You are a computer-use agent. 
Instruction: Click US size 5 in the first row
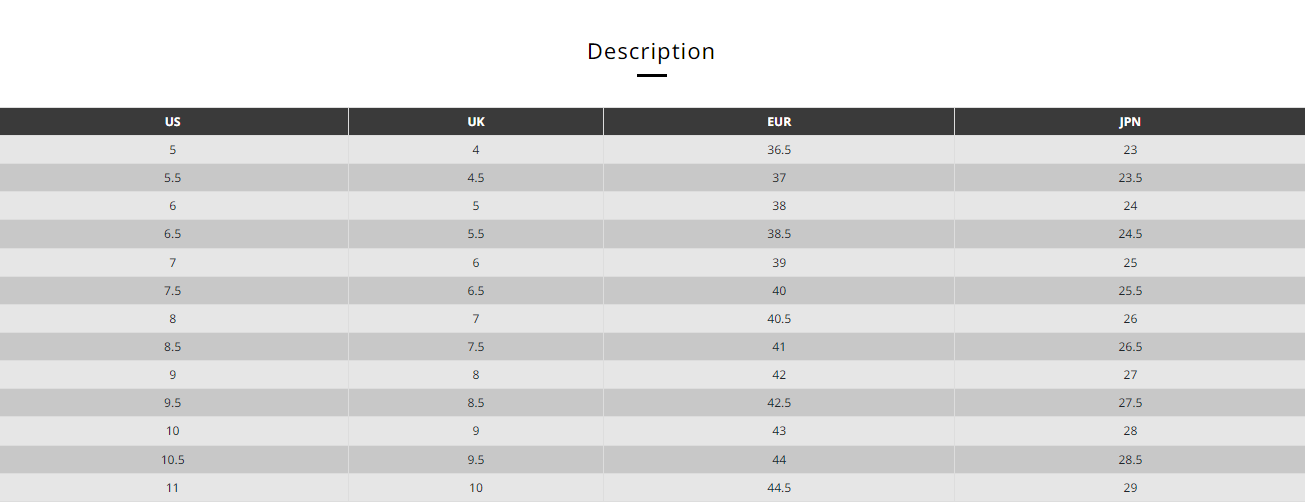(173, 150)
